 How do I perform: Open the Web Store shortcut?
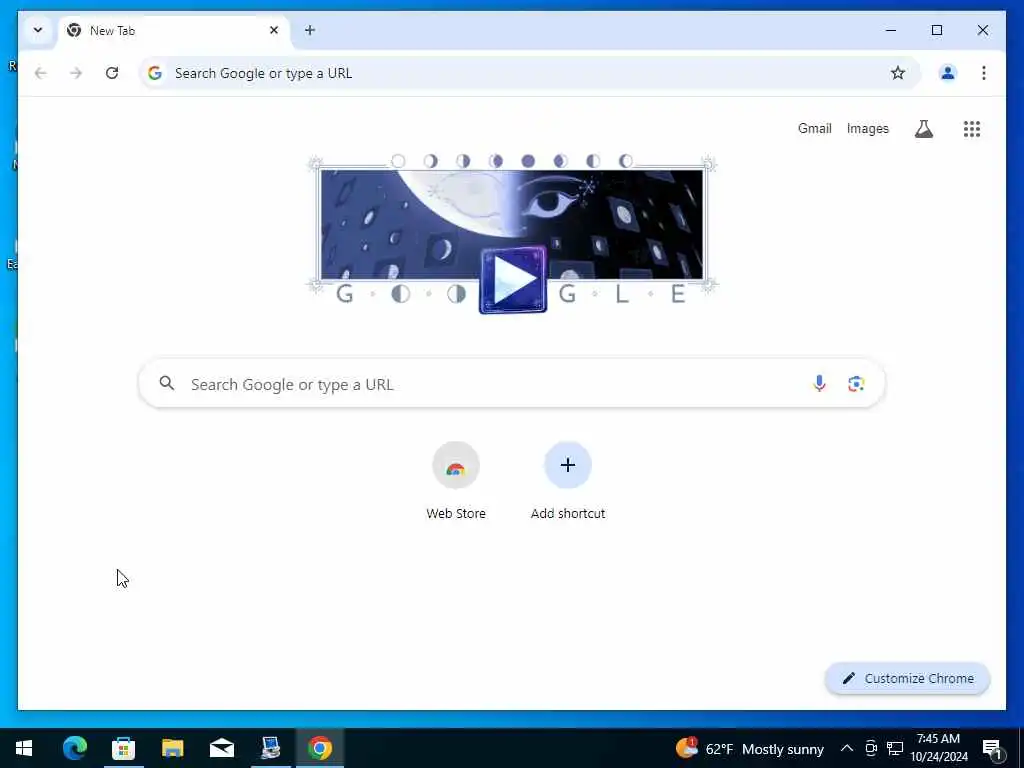(456, 481)
